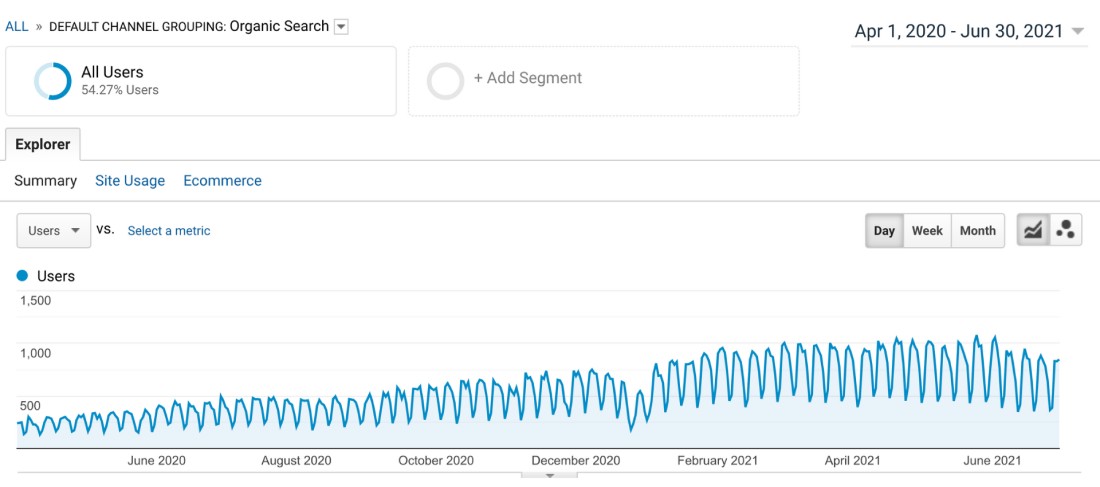
Task: Open the date range picker
Action: point(968,31)
